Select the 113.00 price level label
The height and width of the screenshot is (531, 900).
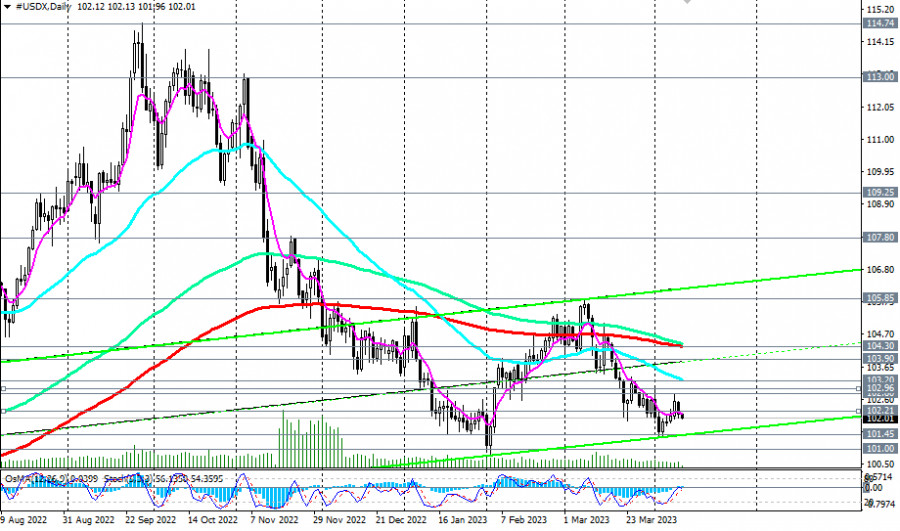click(x=879, y=76)
